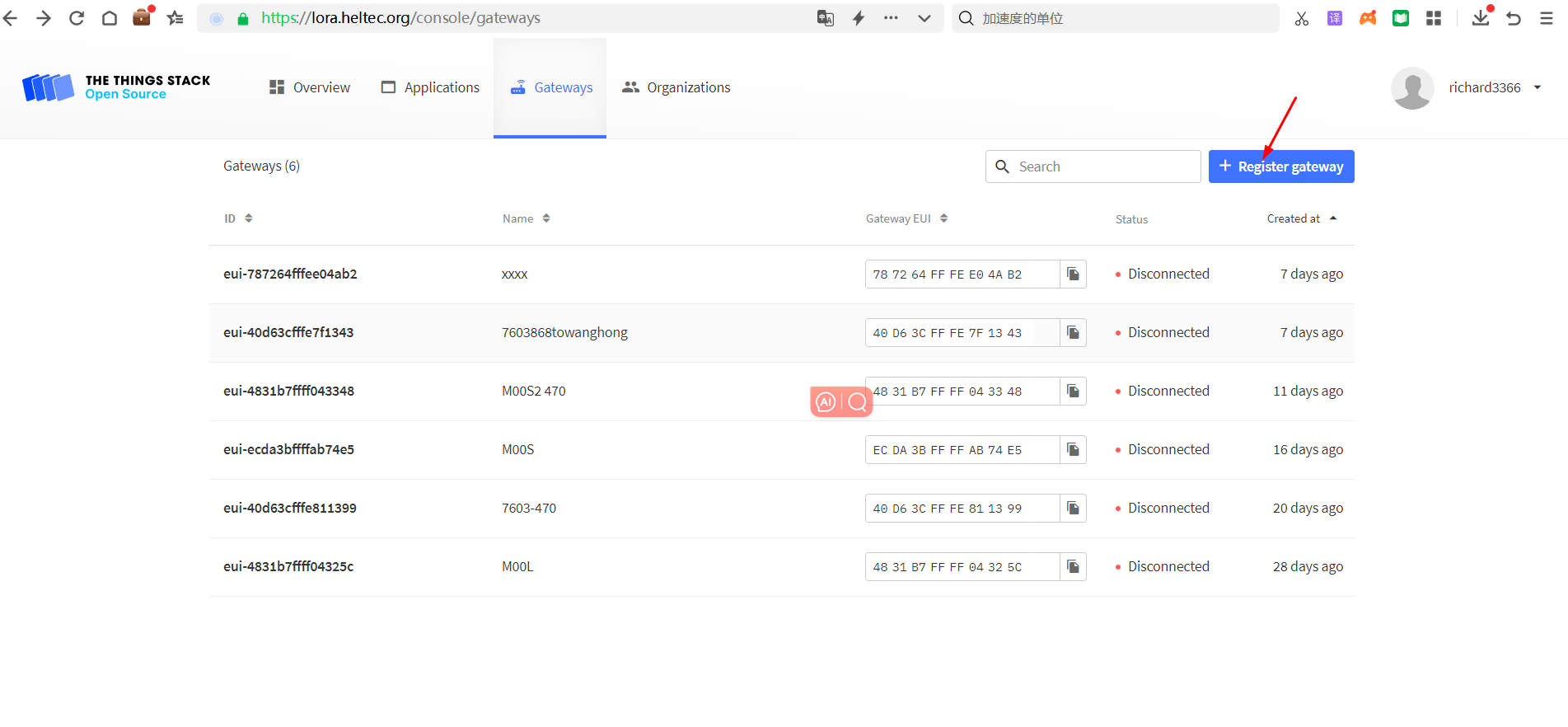Sort gateways by Gateway EUI column

pos(906,218)
